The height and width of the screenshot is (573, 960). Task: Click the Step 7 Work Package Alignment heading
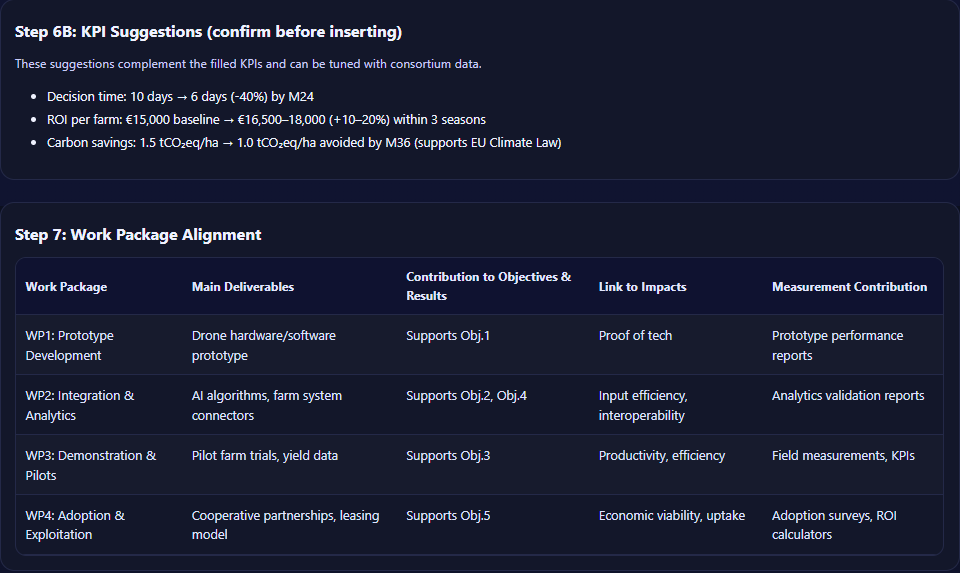pos(138,235)
